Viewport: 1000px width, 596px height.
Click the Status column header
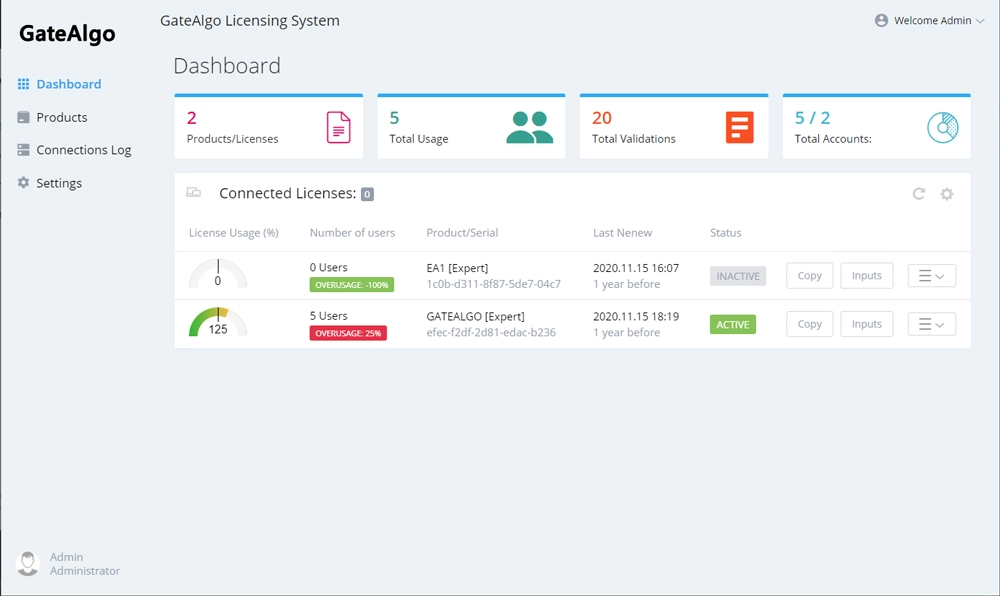[x=726, y=233]
